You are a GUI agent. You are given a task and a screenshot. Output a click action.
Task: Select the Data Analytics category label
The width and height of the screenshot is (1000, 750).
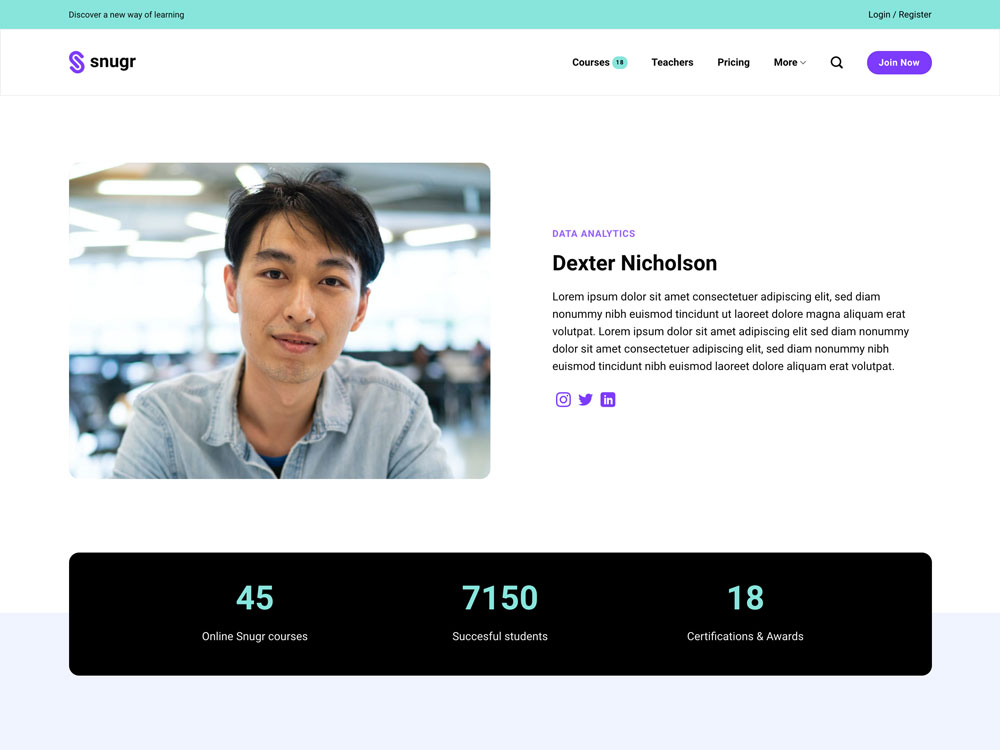594,234
